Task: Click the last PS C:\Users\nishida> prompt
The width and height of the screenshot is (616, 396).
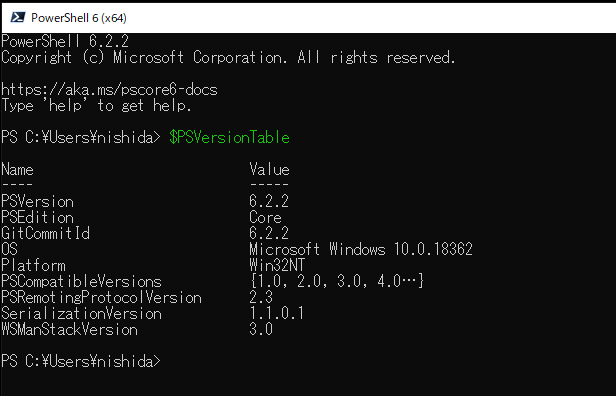Action: pos(81,361)
